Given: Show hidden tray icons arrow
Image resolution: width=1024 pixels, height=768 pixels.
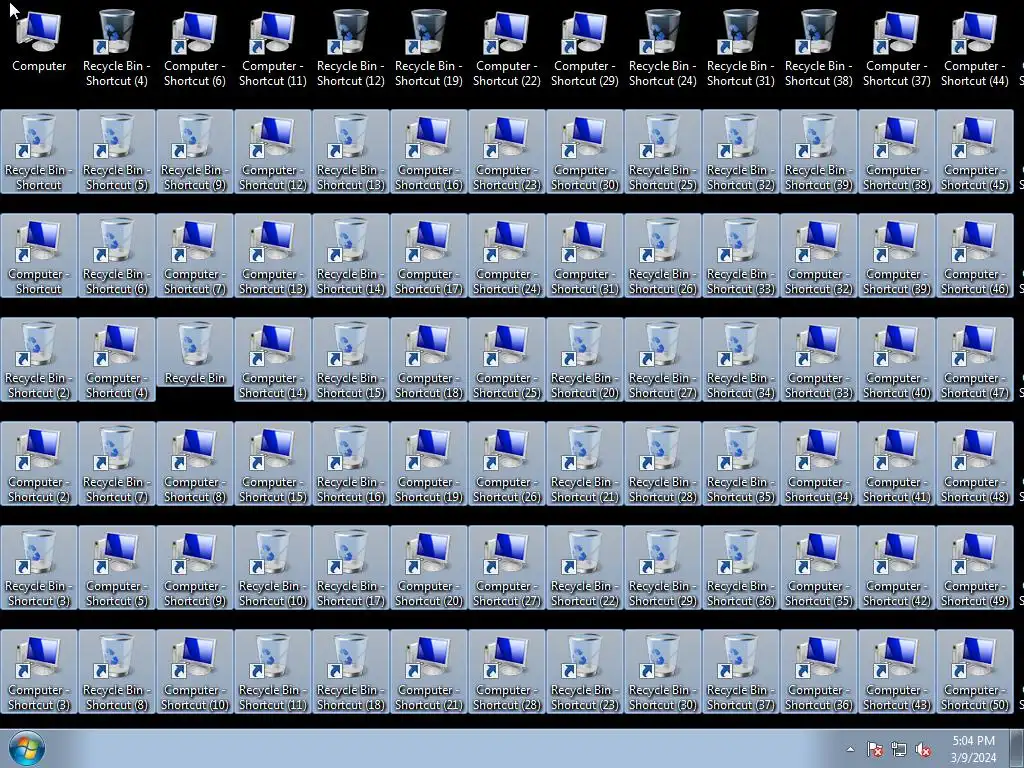Looking at the screenshot, I should coord(850,749).
